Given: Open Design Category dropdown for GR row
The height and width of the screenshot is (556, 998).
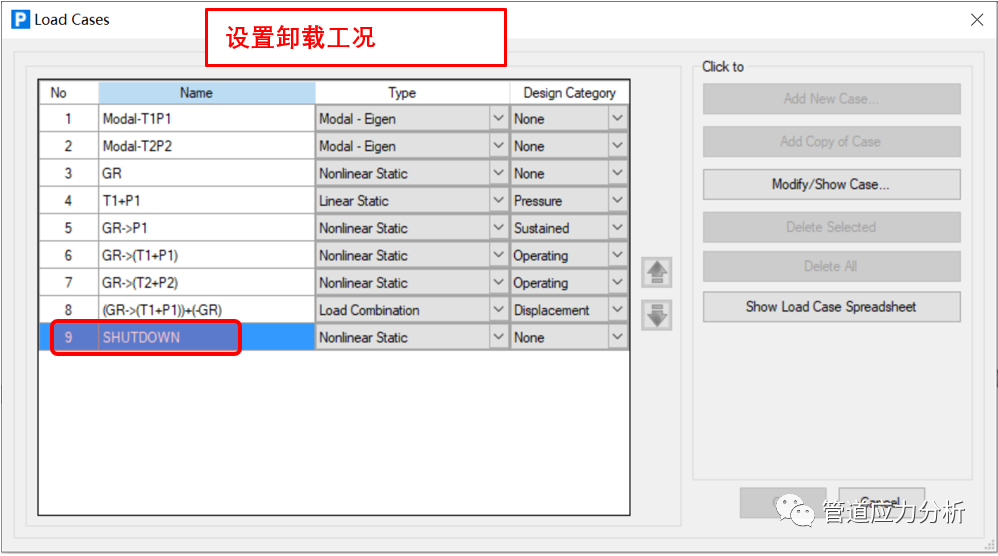Looking at the screenshot, I should point(617,173).
